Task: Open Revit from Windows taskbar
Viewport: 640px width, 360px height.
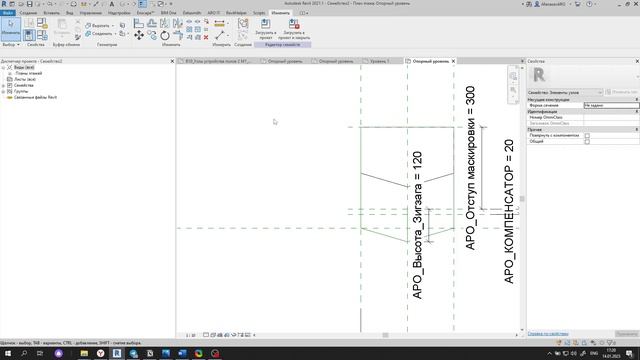Action: pyautogui.click(x=117, y=353)
